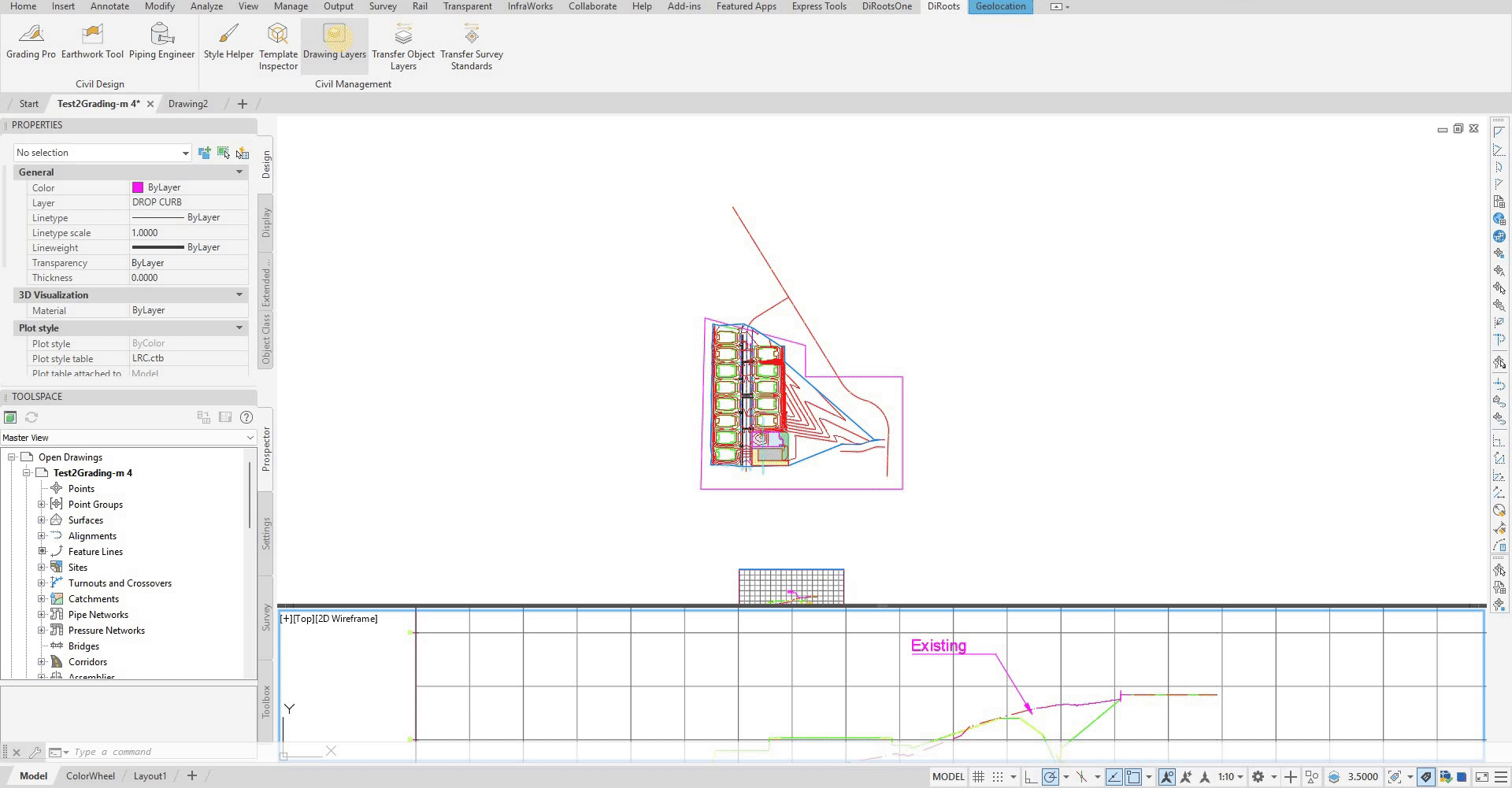Click the Geolocation ribbon tab

coord(1000,6)
